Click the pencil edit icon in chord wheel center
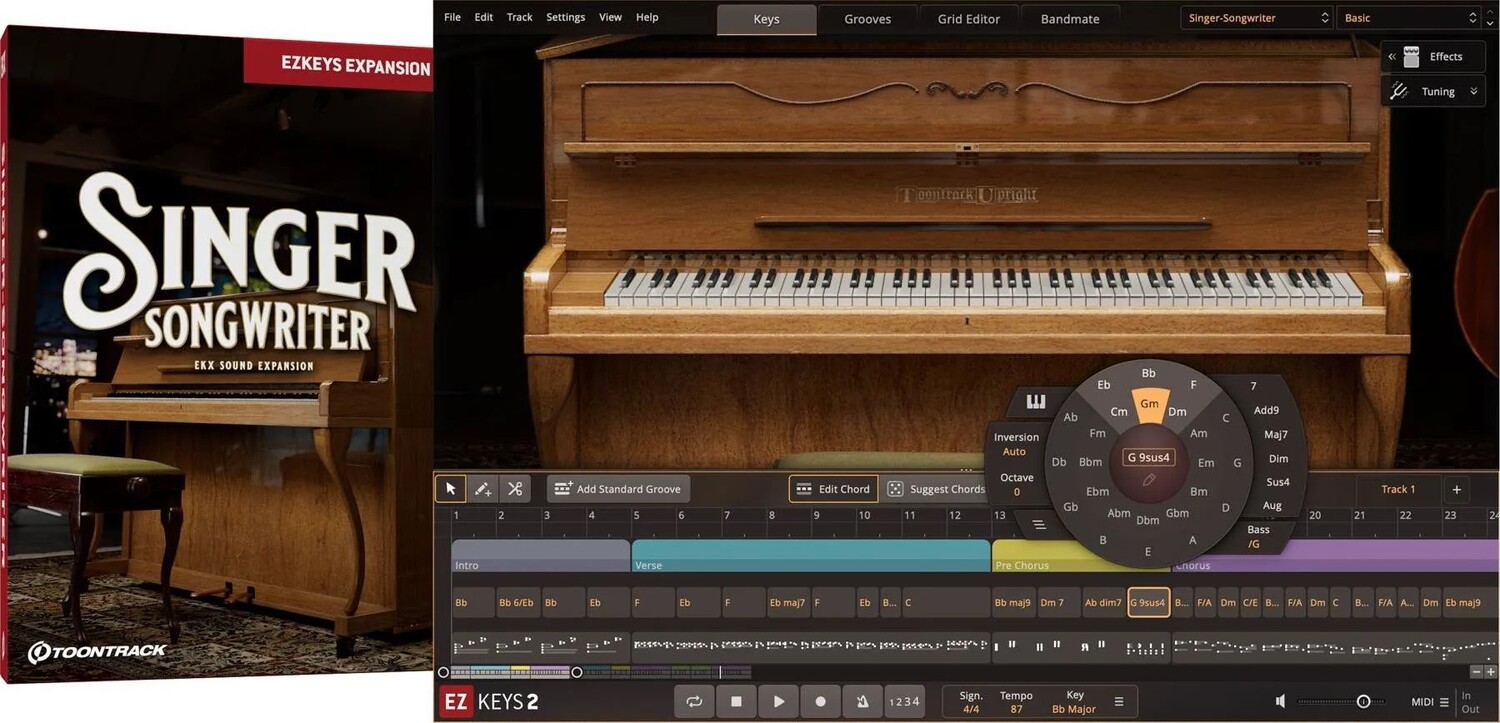The image size is (1500, 723). 1149,481
